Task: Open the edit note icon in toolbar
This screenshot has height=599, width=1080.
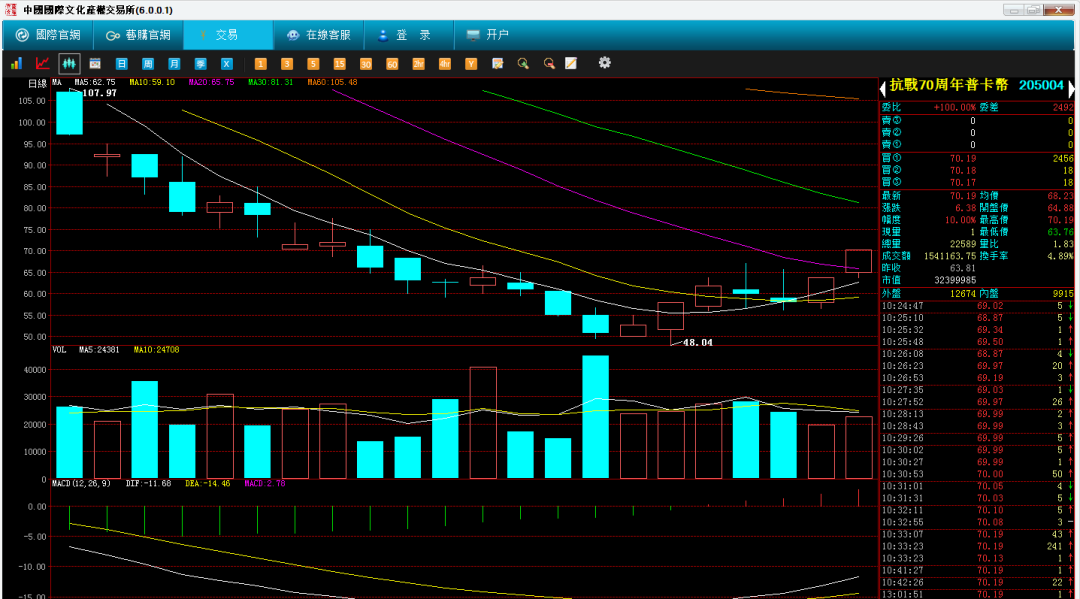Action: 497,63
